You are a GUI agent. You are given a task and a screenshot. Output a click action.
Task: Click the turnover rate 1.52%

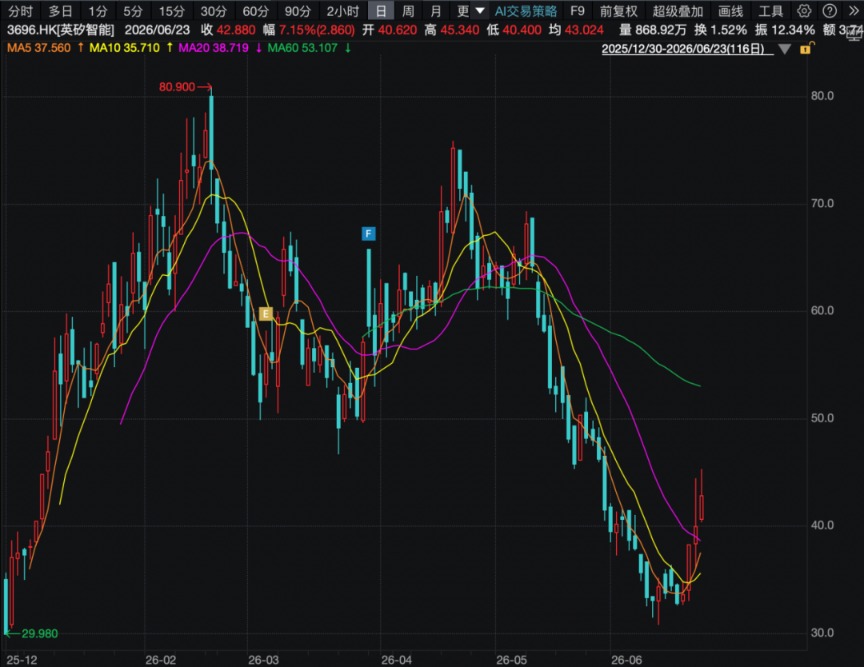[x=728, y=30]
